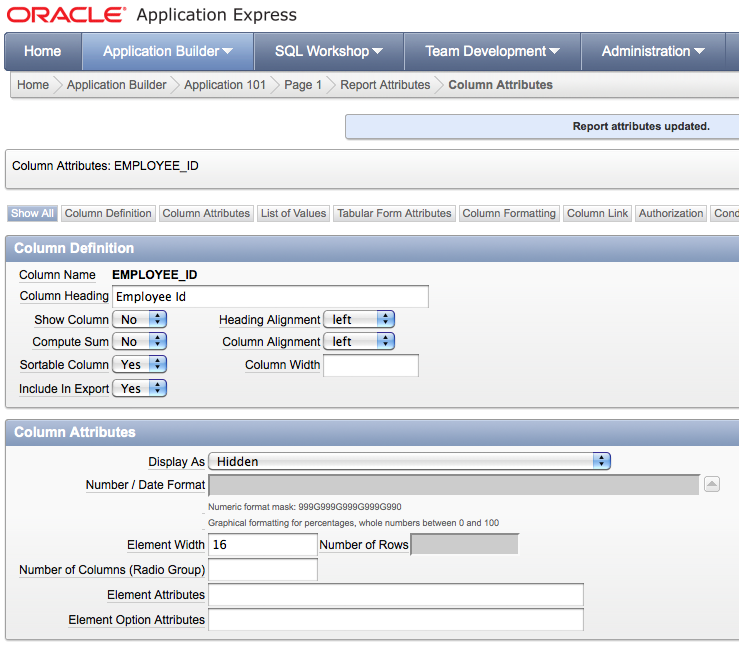Focus the Number of Columns (Radio Group) field

[263, 570]
